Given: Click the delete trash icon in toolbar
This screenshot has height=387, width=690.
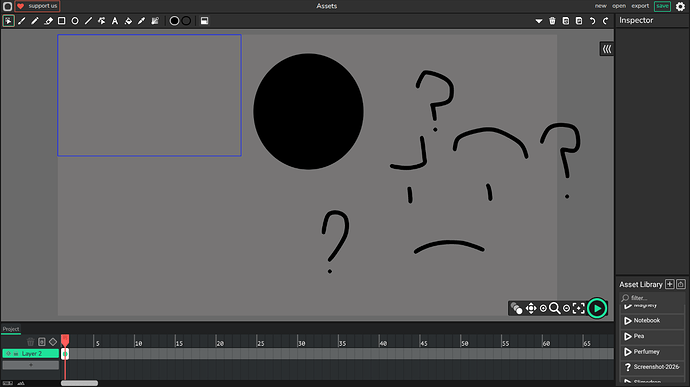Looking at the screenshot, I should [552, 21].
